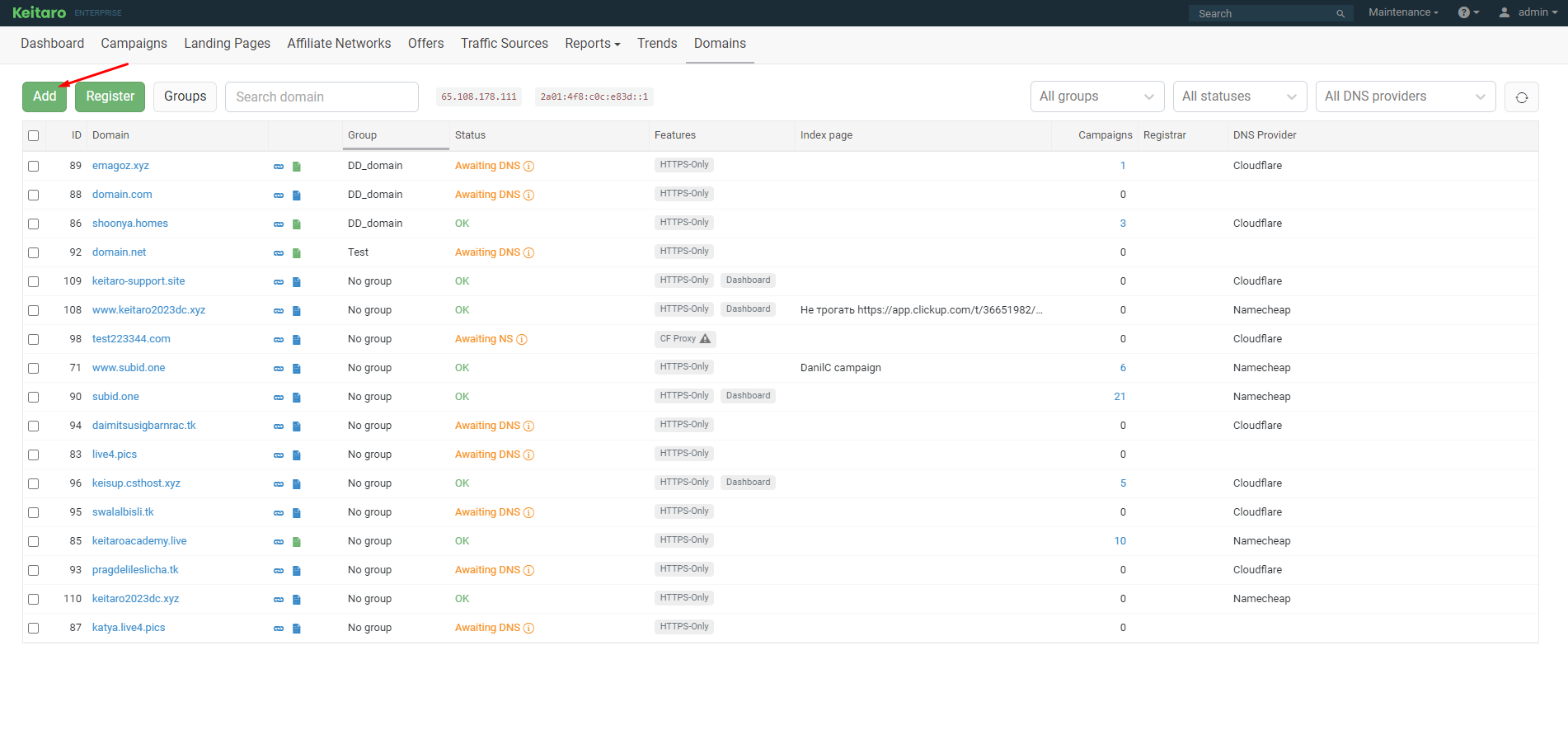Expand the Maintenance menu
The height and width of the screenshot is (735, 1568).
[1403, 12]
